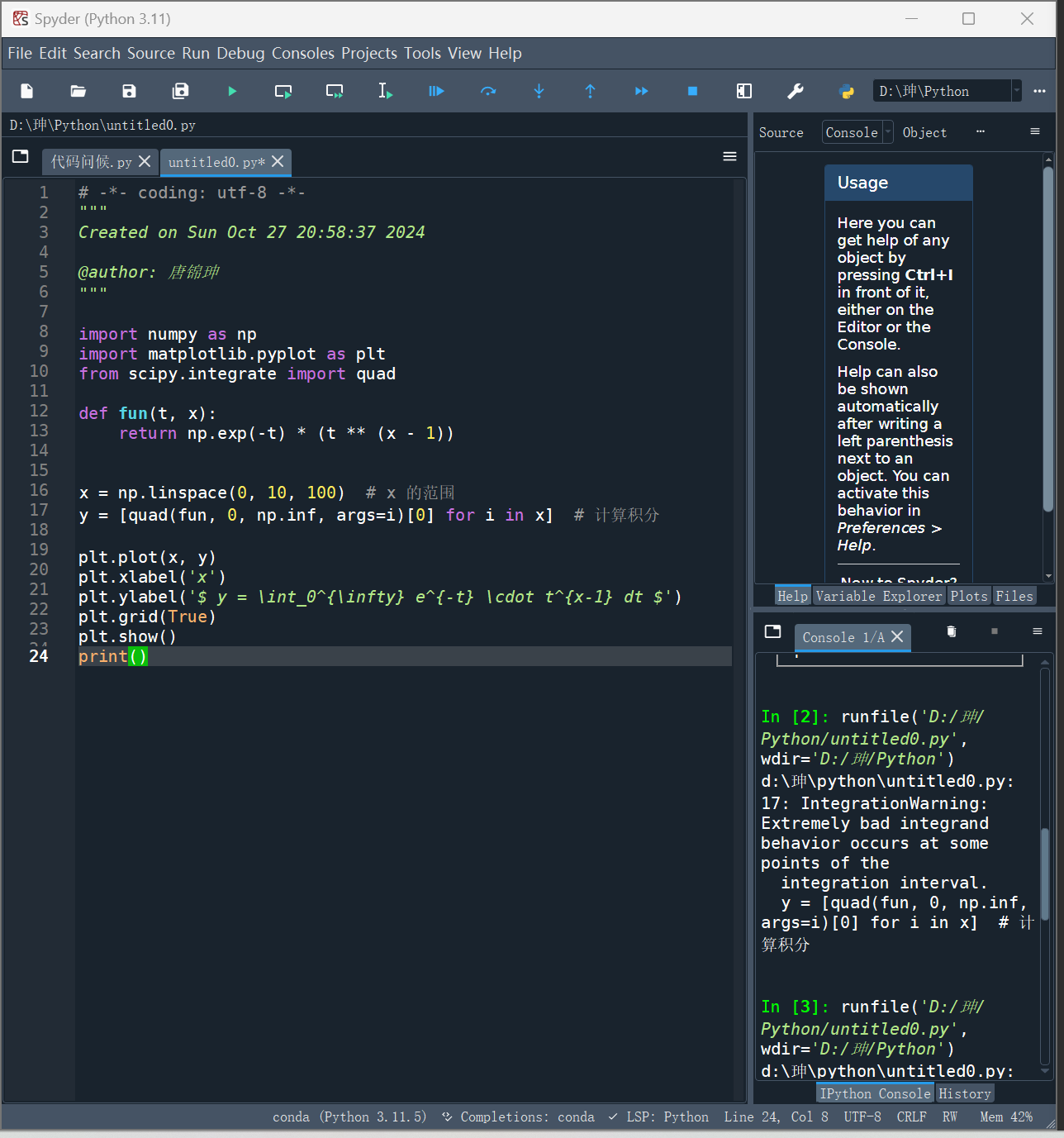Click the Open file folder icon
1064x1138 pixels.
78,91
